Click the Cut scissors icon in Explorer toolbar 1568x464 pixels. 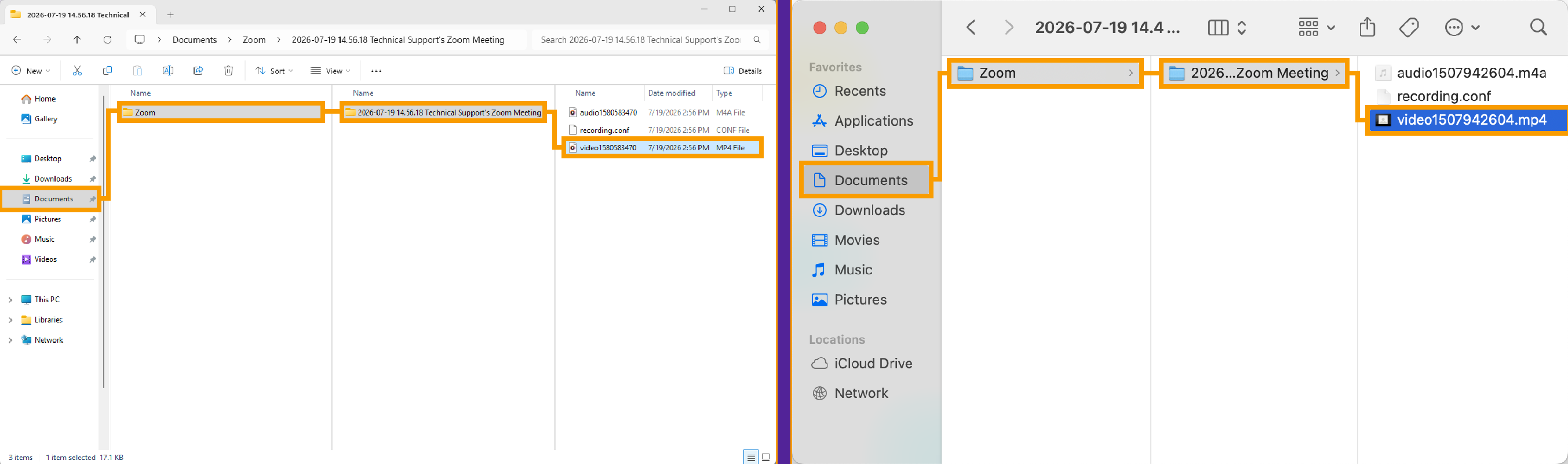click(x=77, y=71)
